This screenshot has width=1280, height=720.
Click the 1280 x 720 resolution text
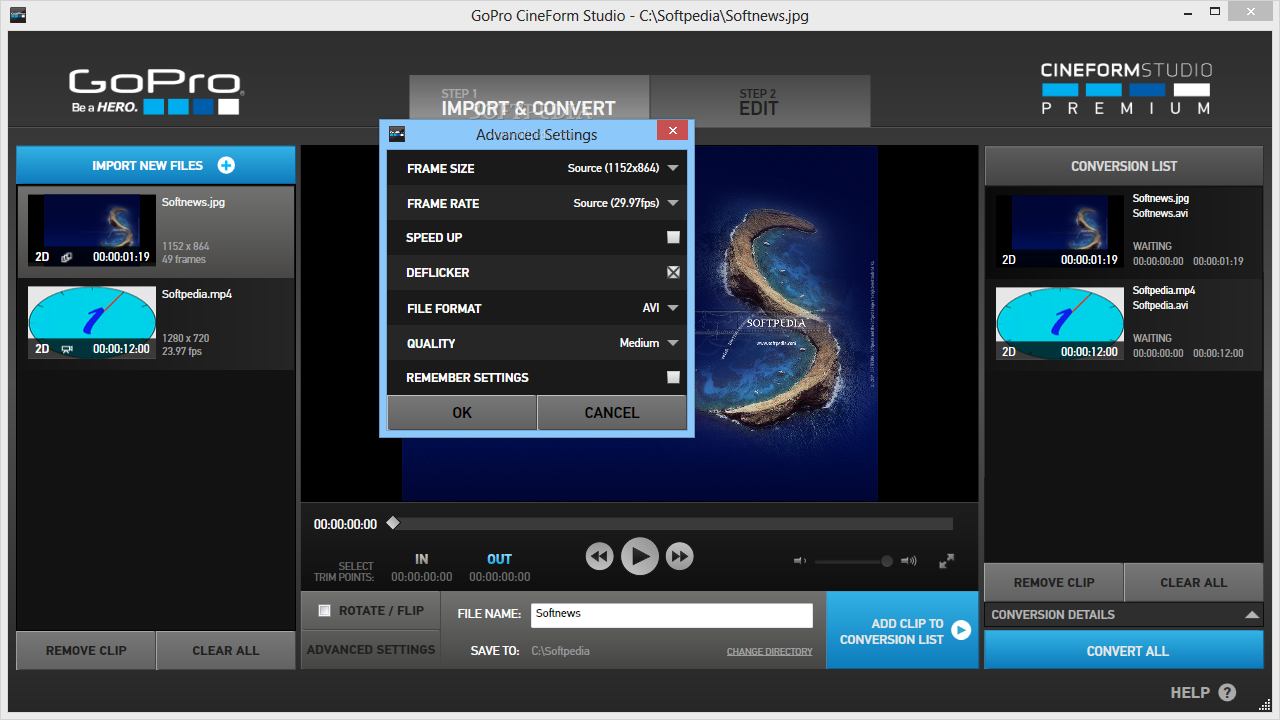click(185, 338)
